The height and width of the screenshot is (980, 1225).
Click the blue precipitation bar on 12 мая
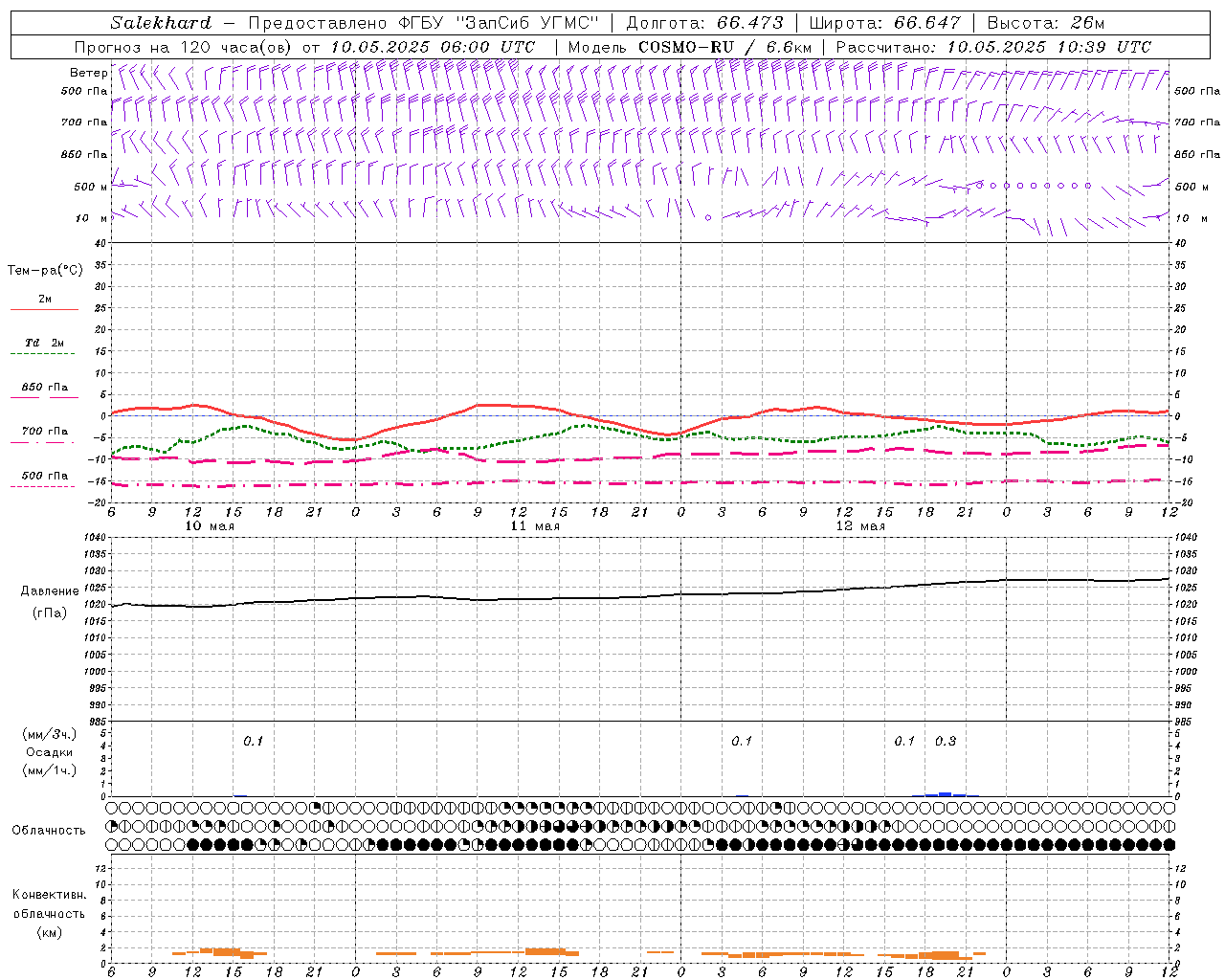click(945, 793)
